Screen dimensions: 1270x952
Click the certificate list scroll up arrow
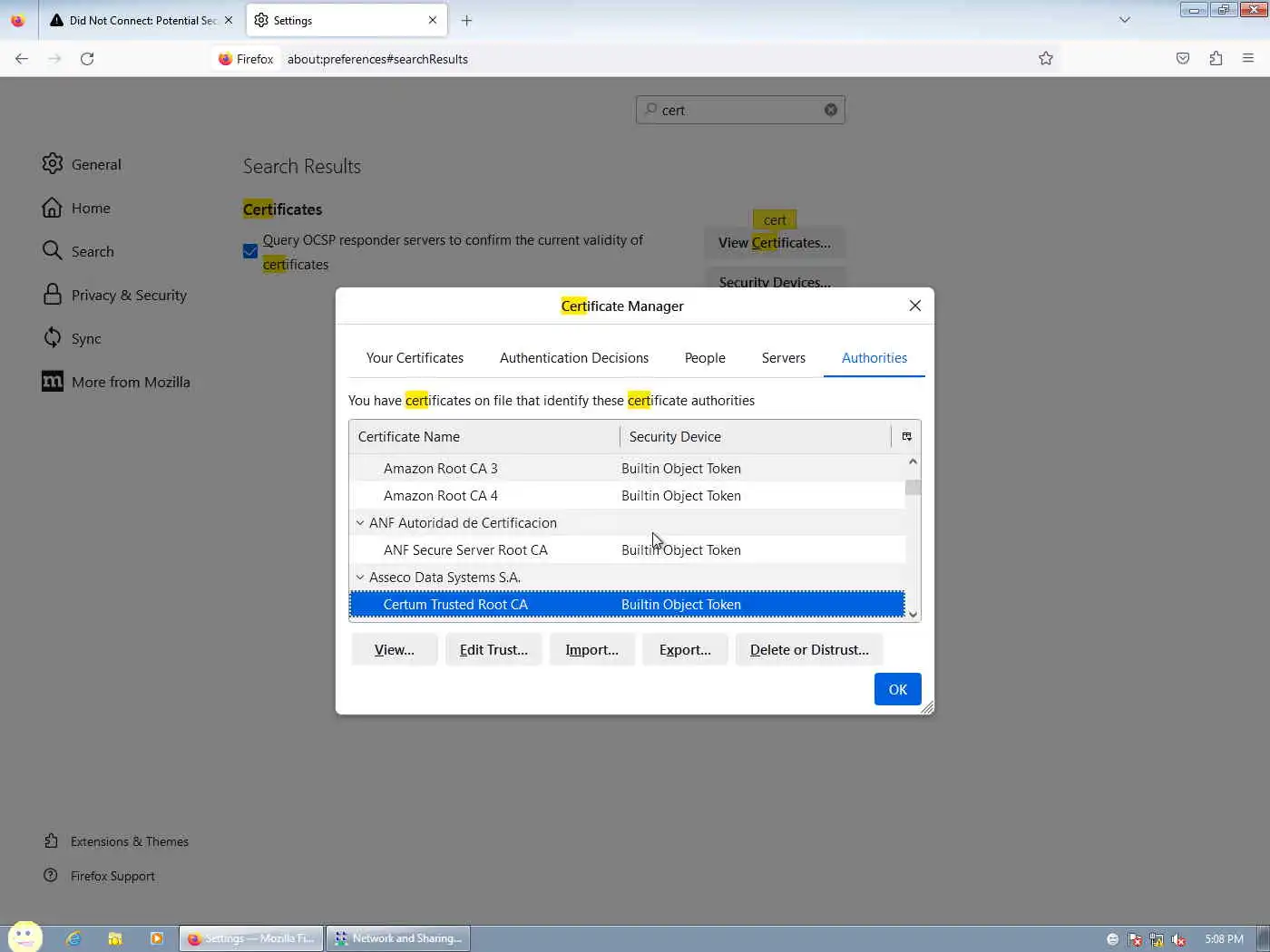[913, 462]
